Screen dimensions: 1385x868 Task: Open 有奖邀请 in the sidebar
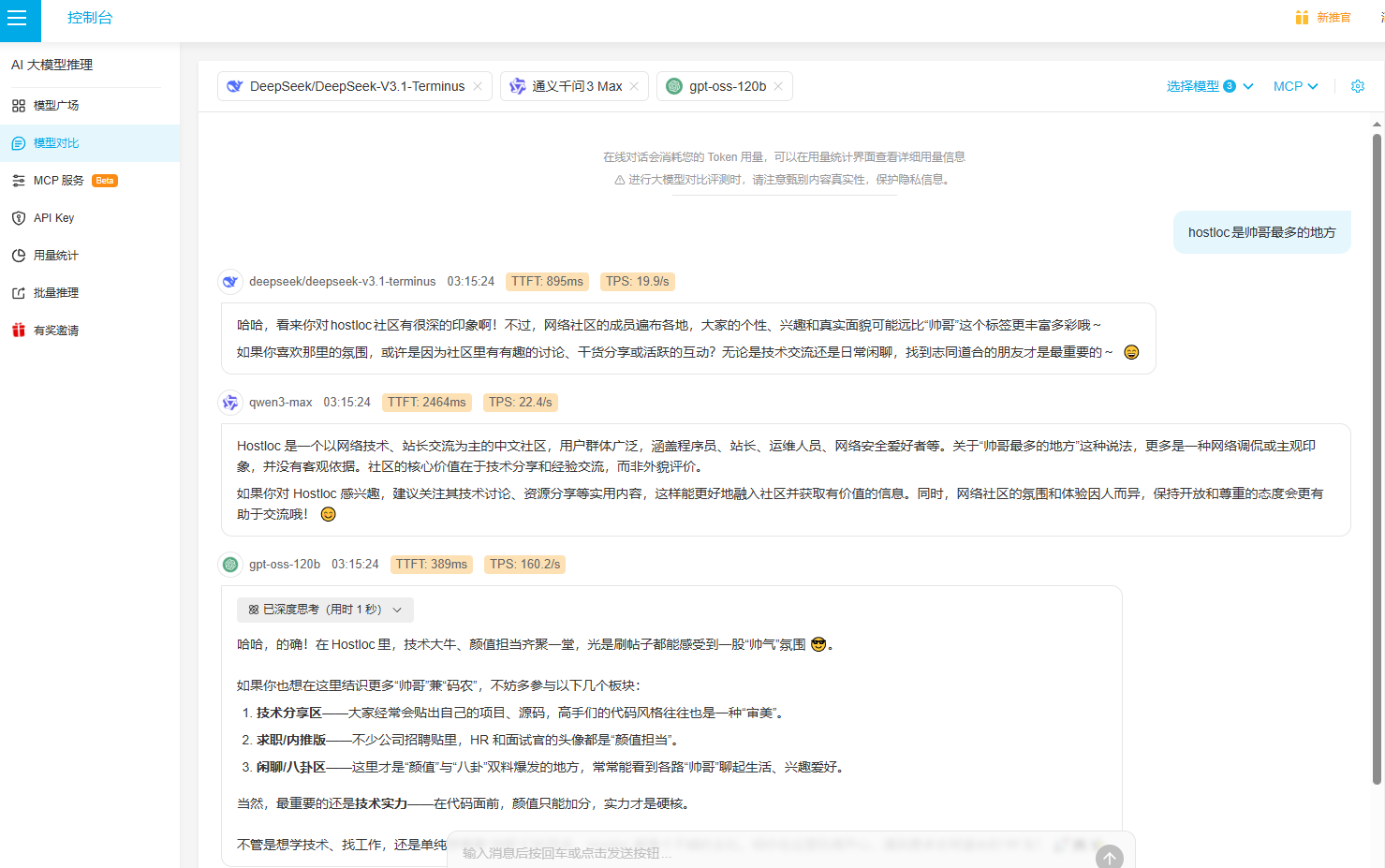(56, 331)
